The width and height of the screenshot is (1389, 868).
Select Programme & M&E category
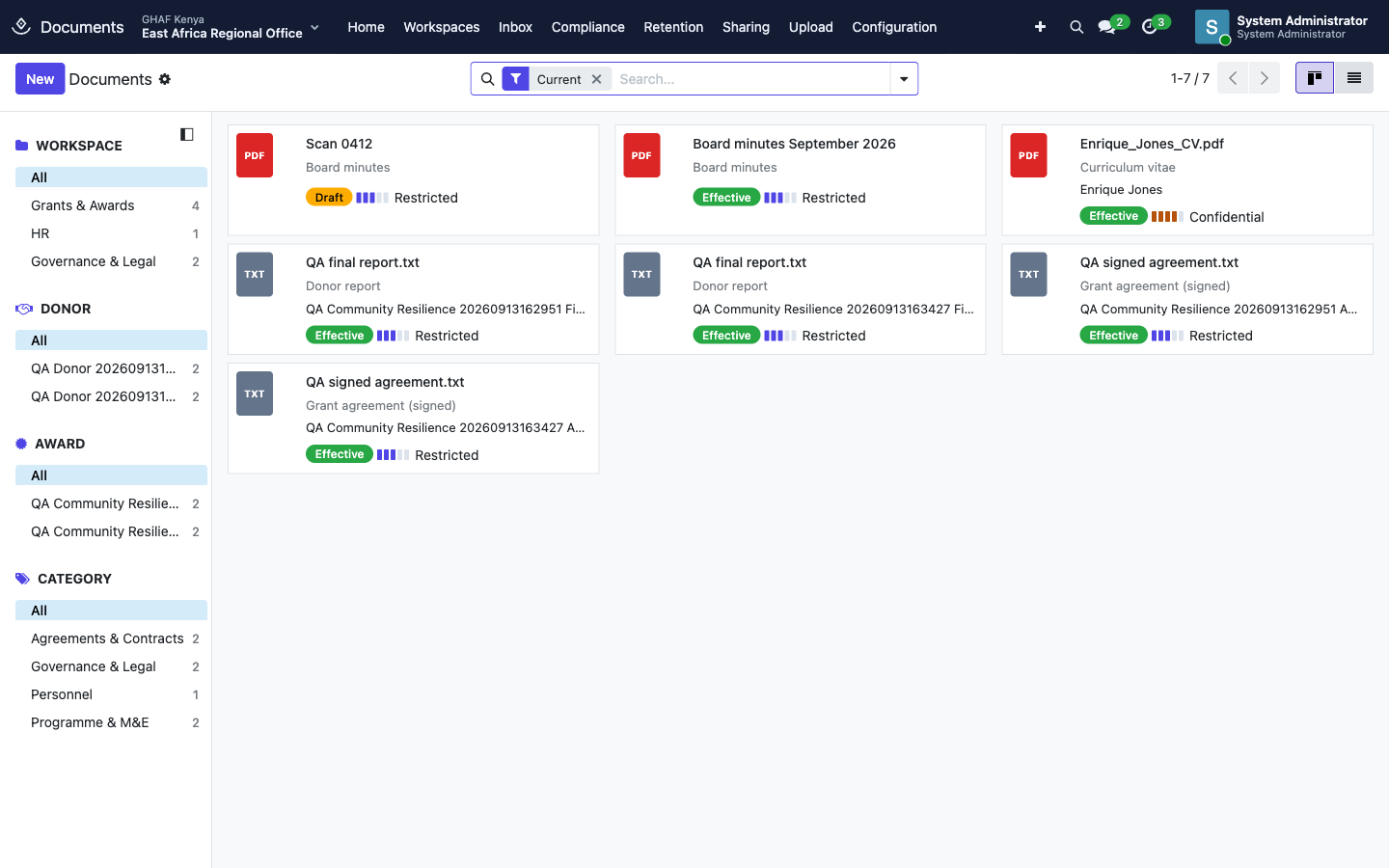tap(111, 722)
